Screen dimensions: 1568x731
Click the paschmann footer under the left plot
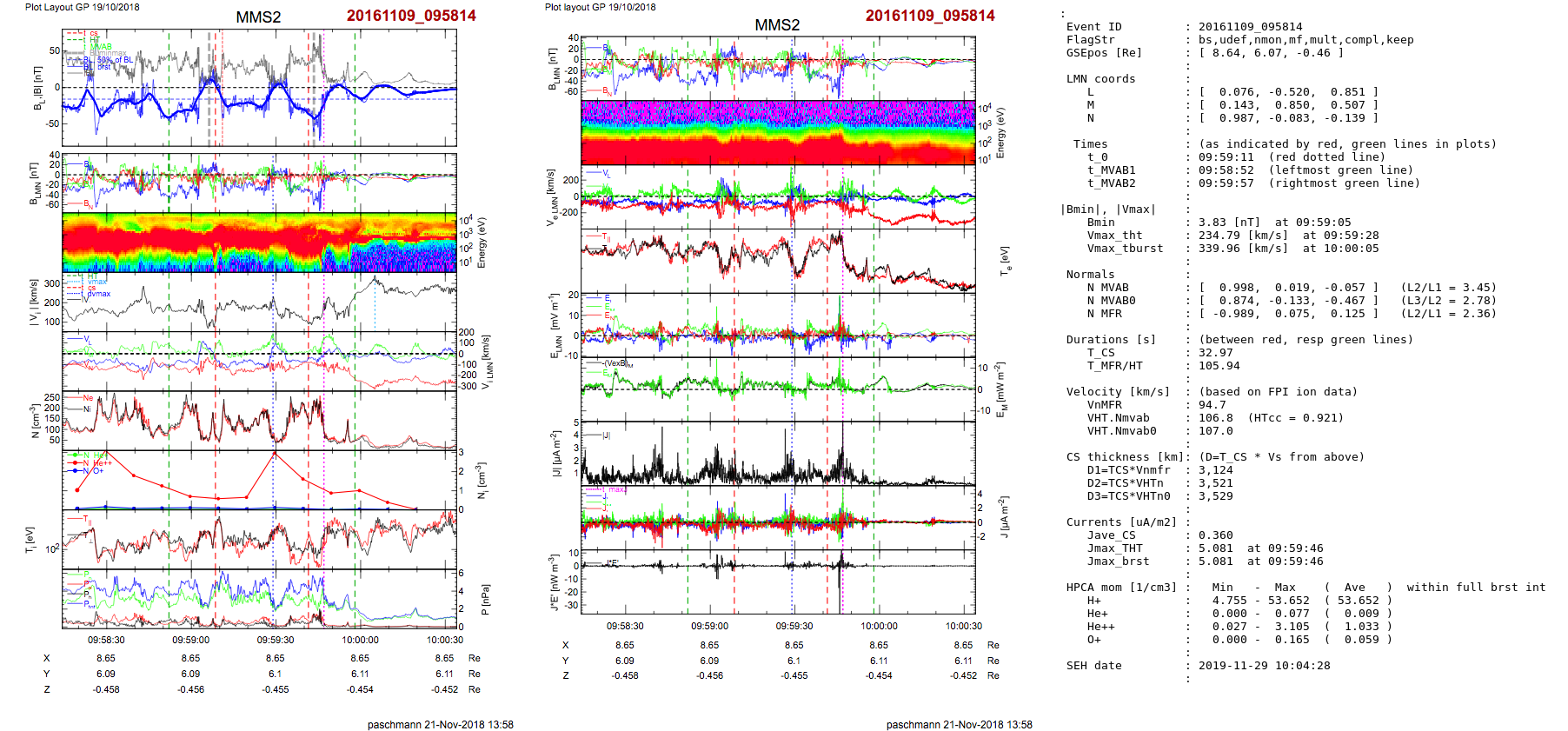pos(440,724)
